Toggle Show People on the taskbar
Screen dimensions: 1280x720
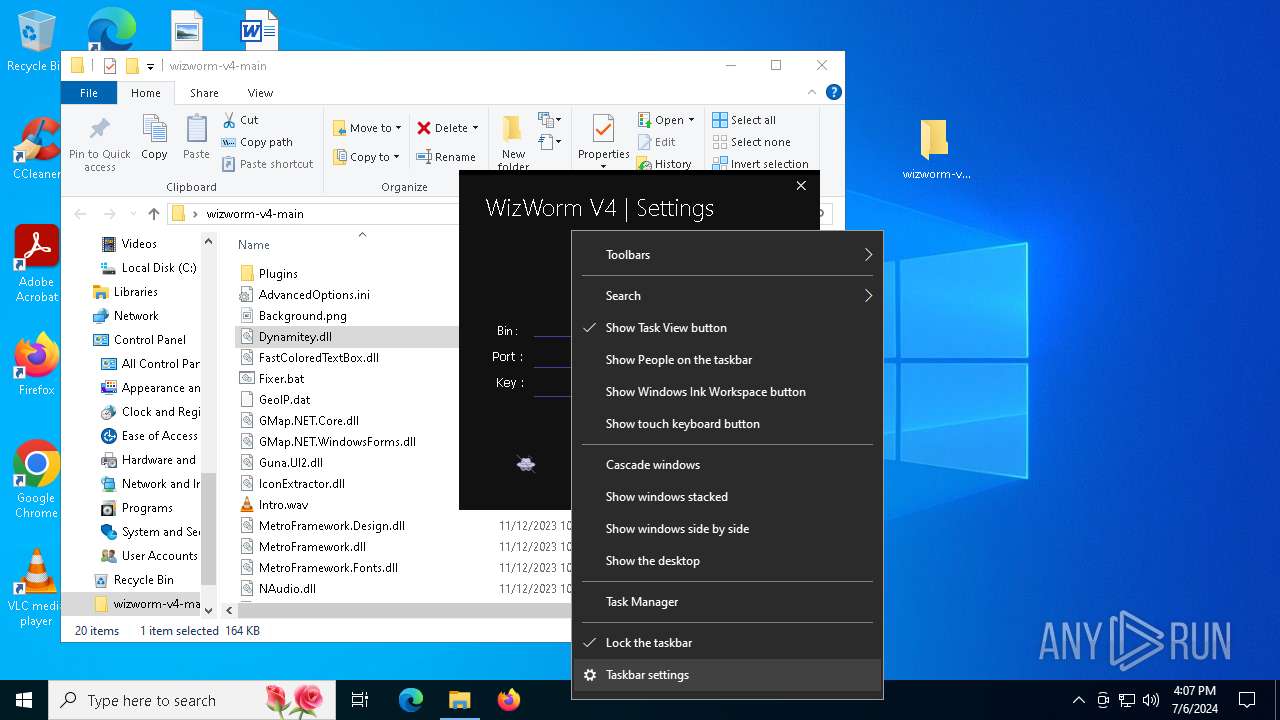pos(727,360)
